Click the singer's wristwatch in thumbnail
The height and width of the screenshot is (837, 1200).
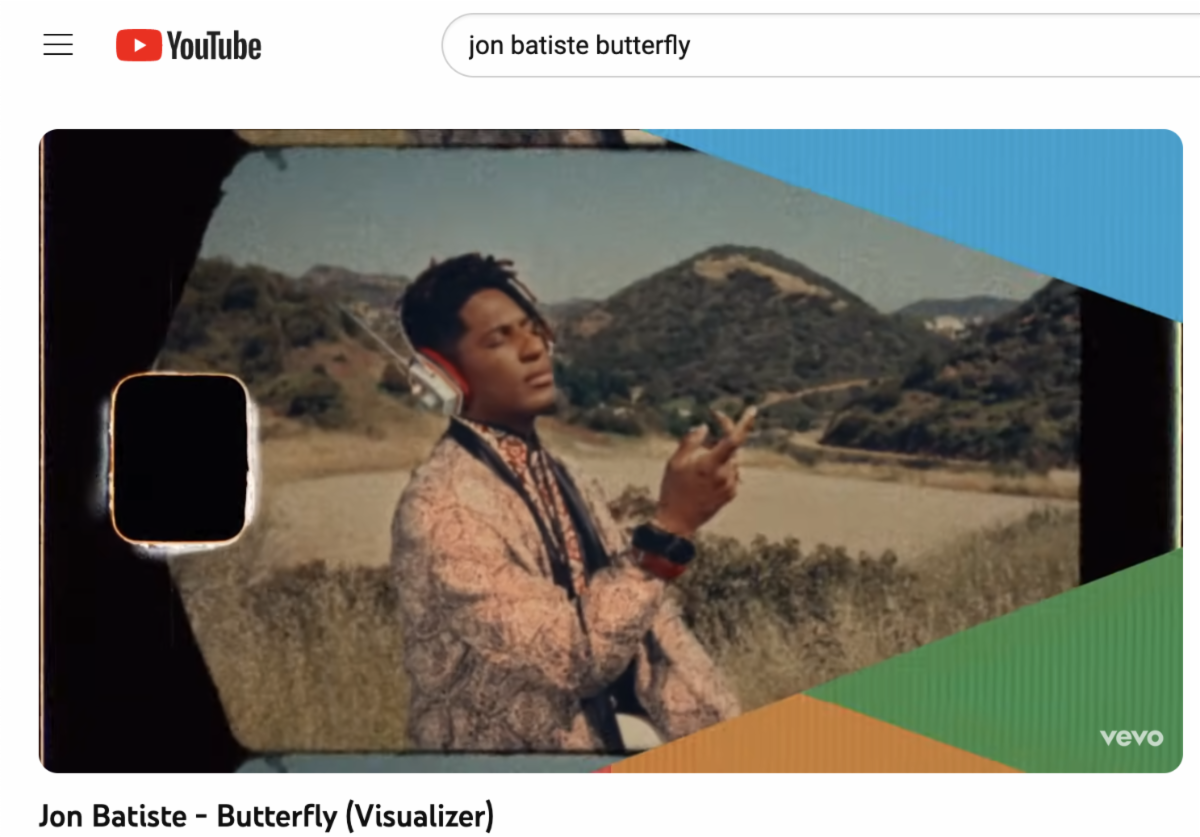click(x=663, y=545)
